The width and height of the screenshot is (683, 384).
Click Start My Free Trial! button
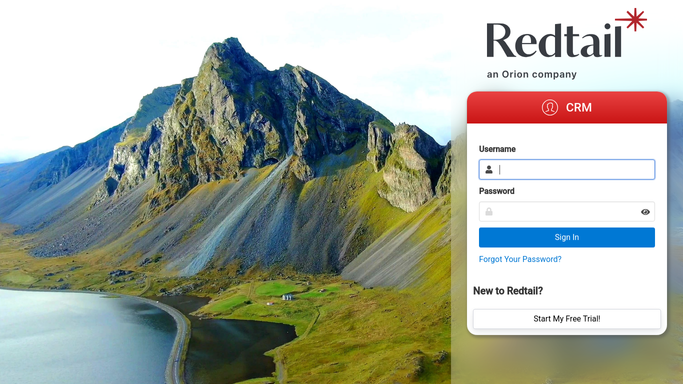point(567,319)
